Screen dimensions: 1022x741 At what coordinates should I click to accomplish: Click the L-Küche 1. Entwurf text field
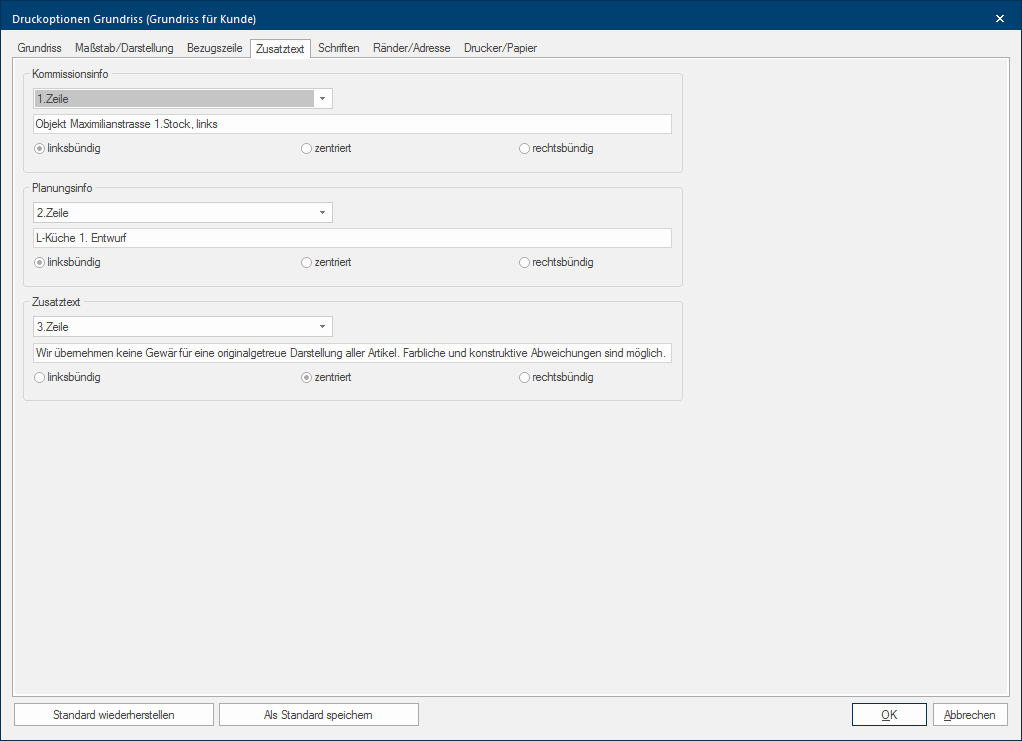pos(350,238)
